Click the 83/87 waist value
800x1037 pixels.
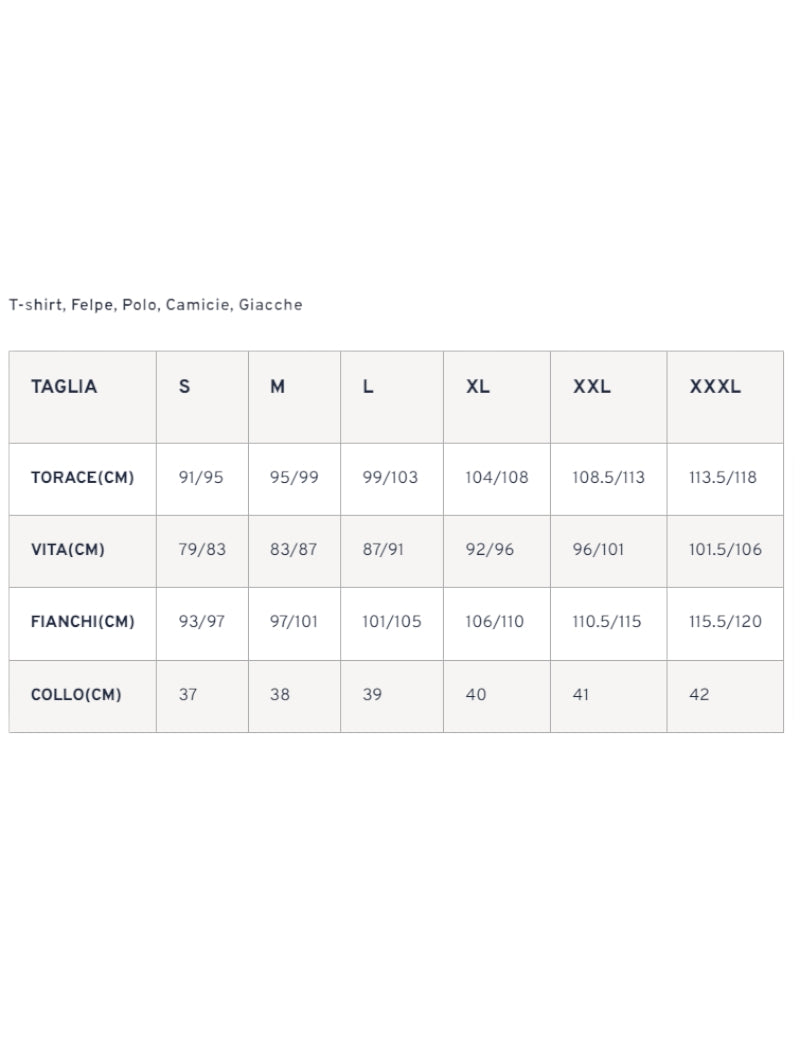(294, 550)
